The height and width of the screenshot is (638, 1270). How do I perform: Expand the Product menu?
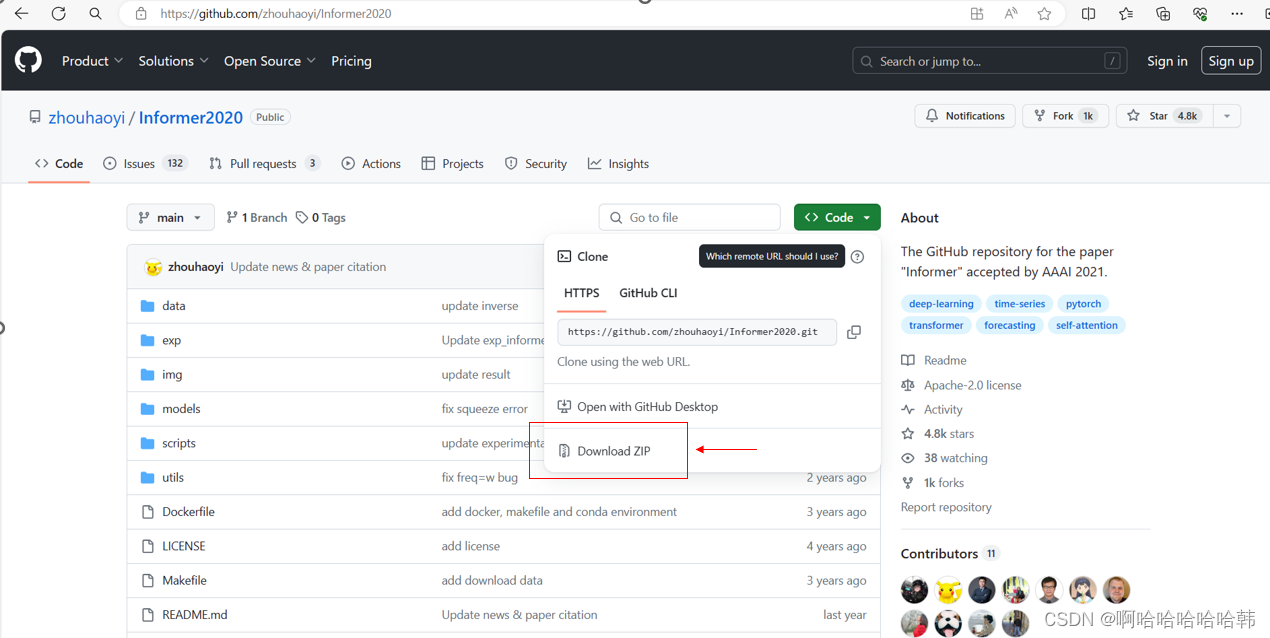coord(92,61)
